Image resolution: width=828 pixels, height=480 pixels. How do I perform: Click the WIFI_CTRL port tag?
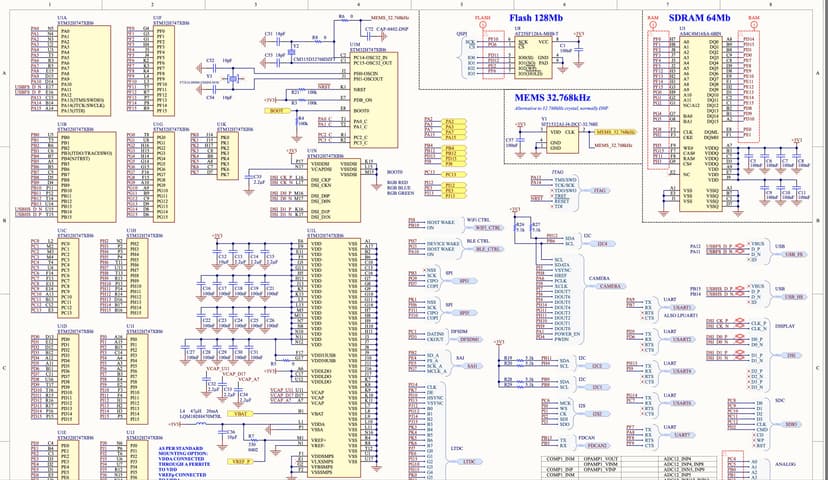click(475, 229)
